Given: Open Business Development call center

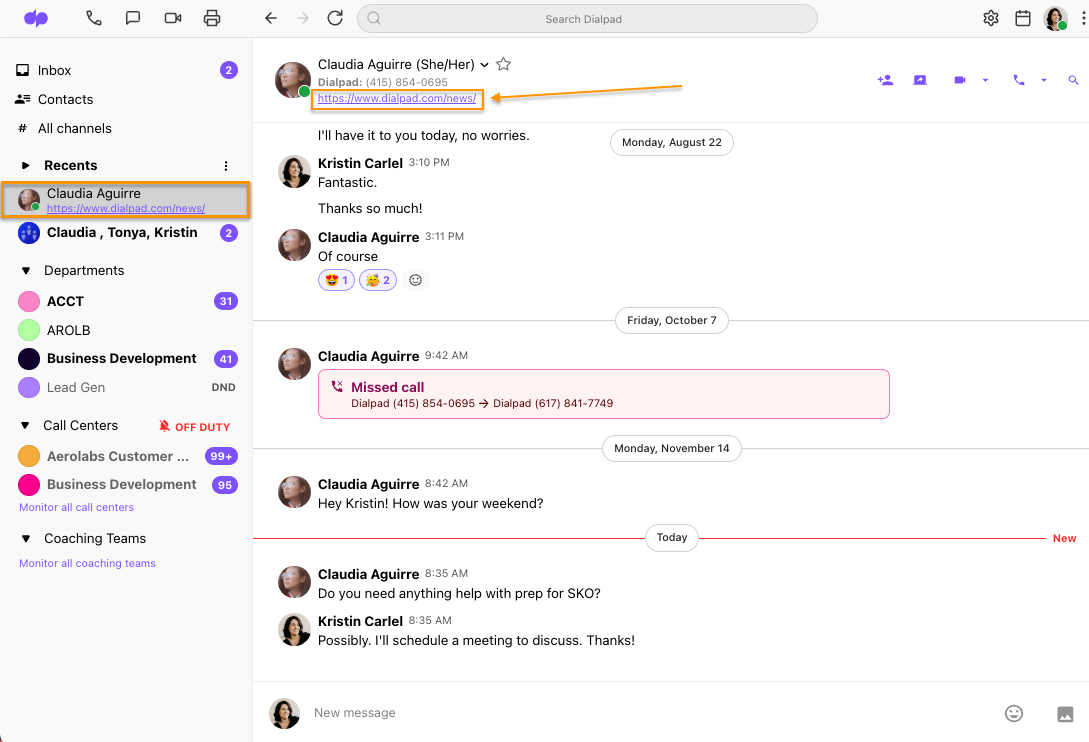Looking at the screenshot, I should pyautogui.click(x=126, y=485).
